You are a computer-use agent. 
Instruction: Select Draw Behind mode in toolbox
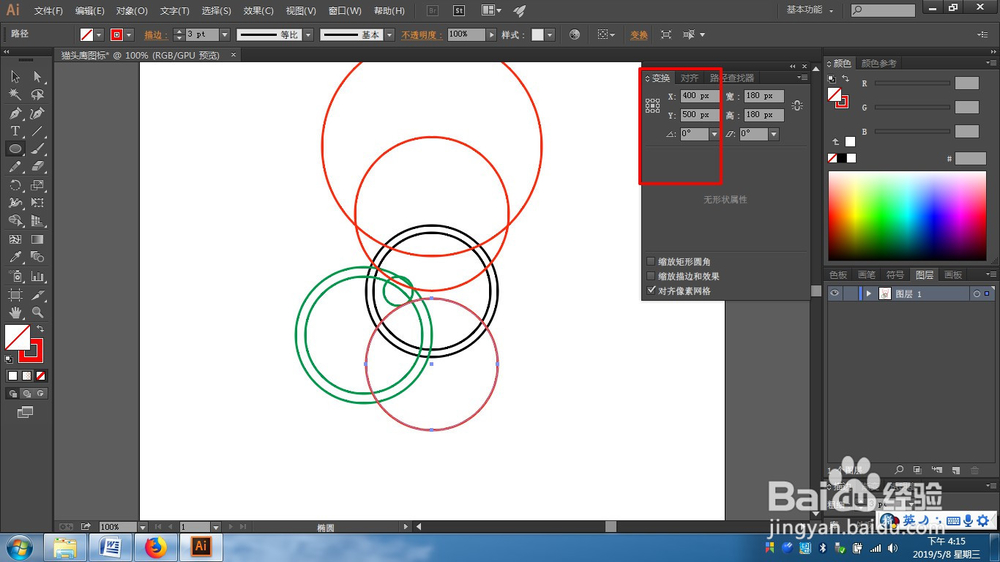point(27,394)
